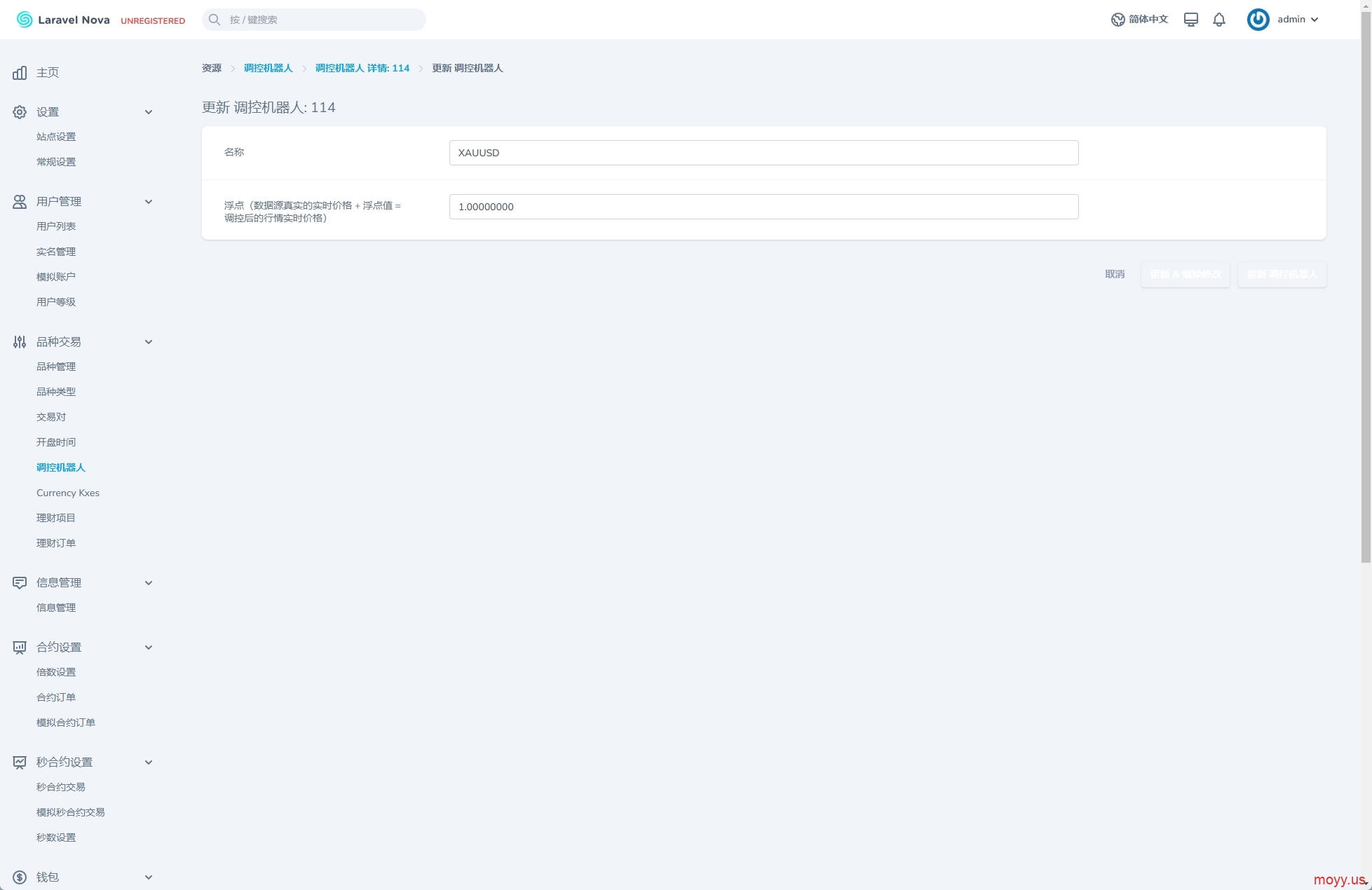Click the 设置 gear icon

click(20, 112)
